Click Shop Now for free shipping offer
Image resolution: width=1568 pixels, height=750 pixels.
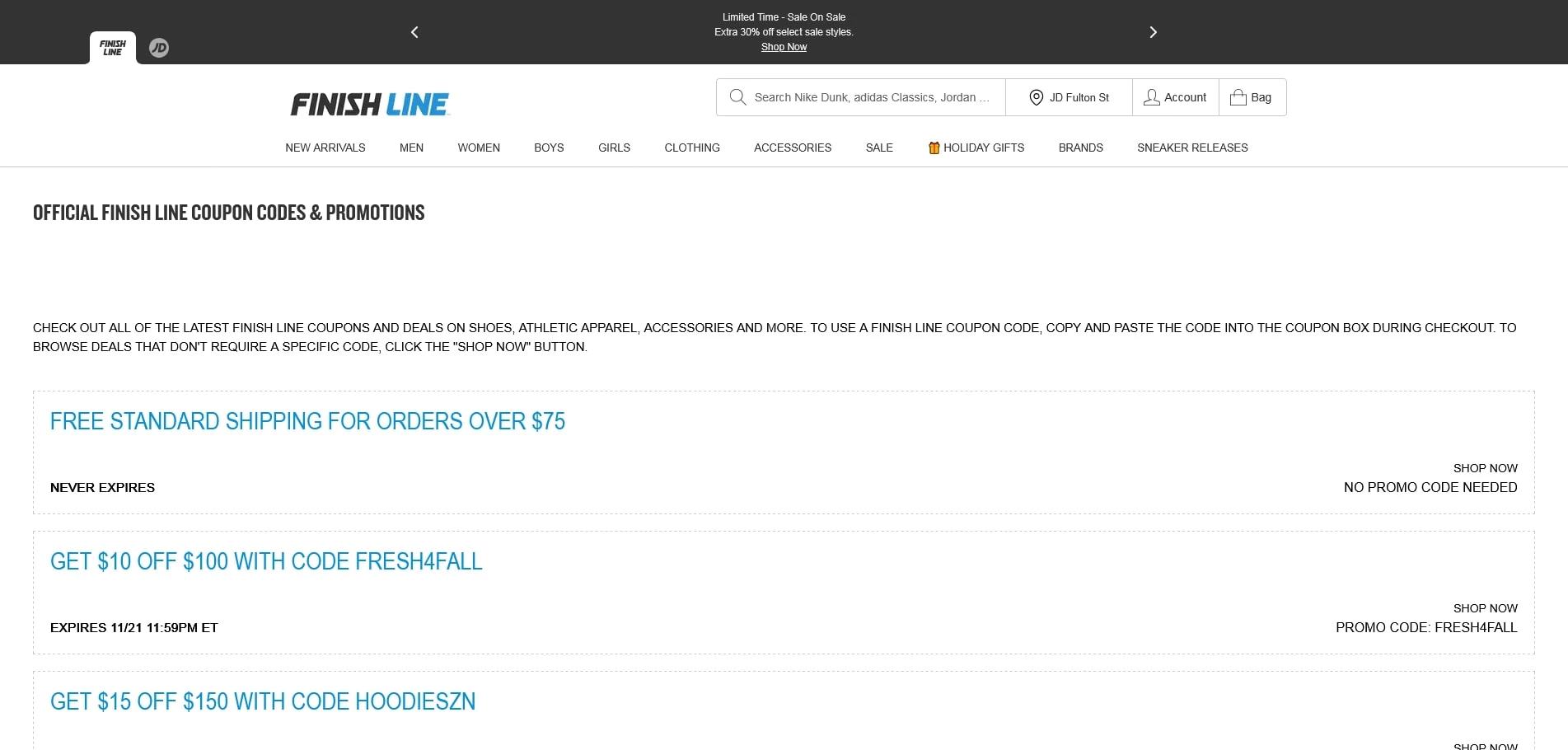[1485, 468]
